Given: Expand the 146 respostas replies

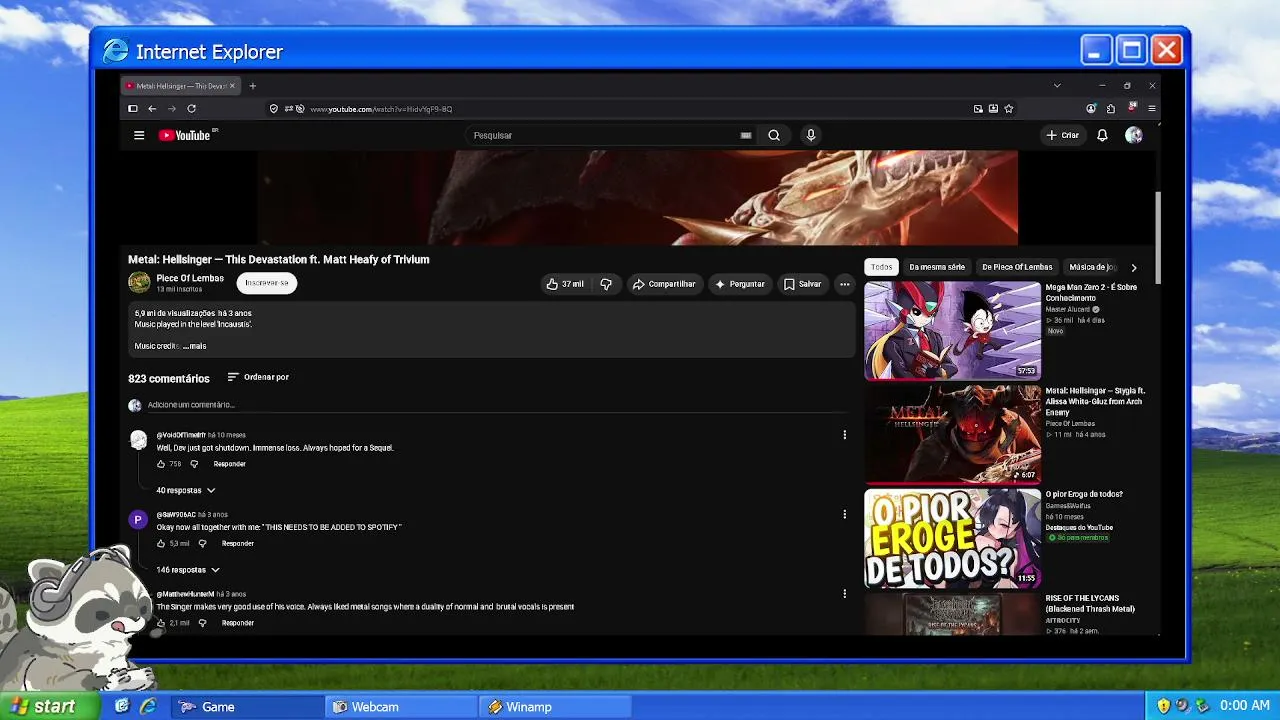Looking at the screenshot, I should click(187, 570).
